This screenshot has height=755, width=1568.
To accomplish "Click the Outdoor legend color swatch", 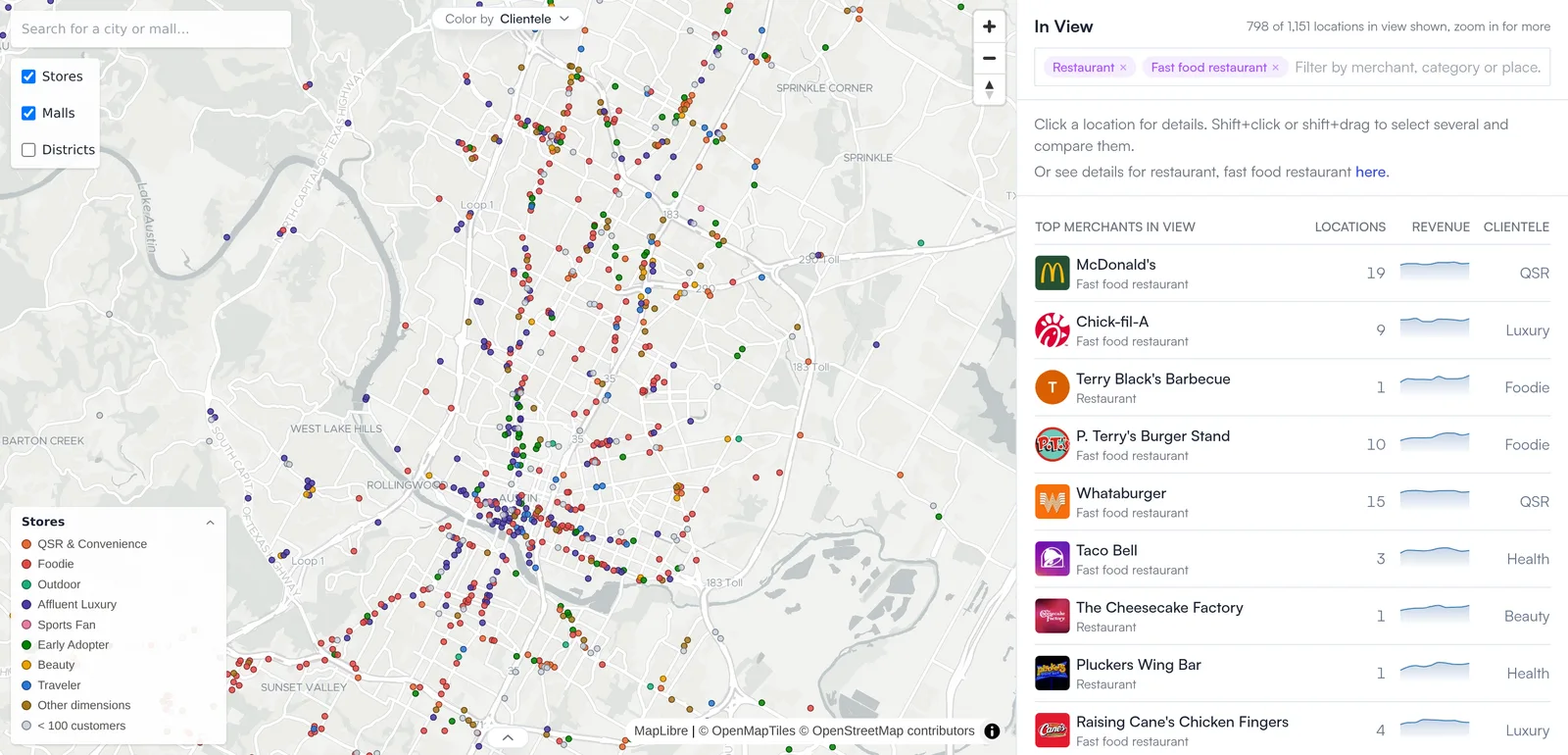I will click(26, 584).
